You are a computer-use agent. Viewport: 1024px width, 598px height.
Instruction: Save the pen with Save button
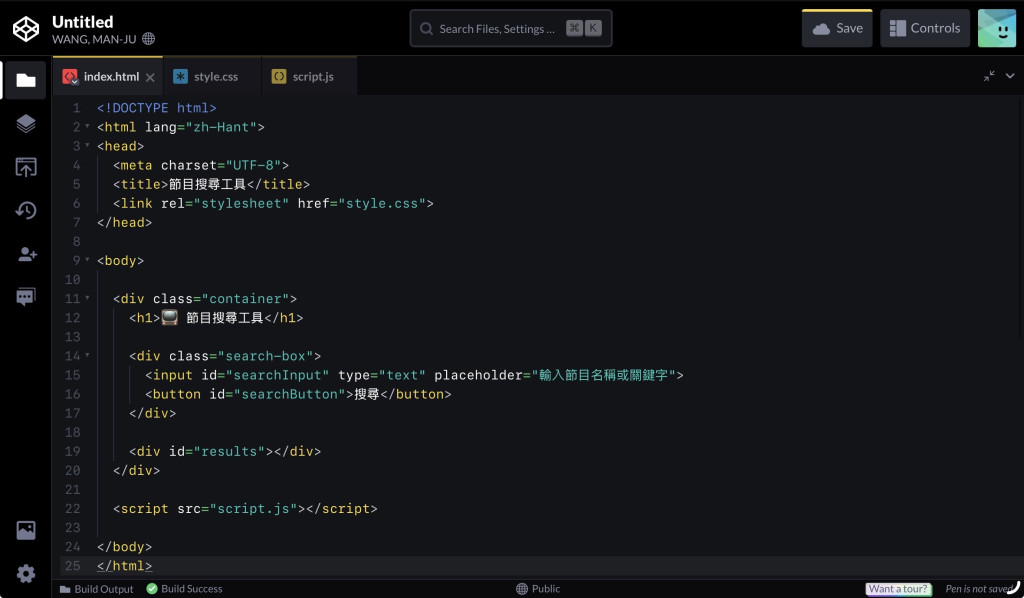pos(837,28)
